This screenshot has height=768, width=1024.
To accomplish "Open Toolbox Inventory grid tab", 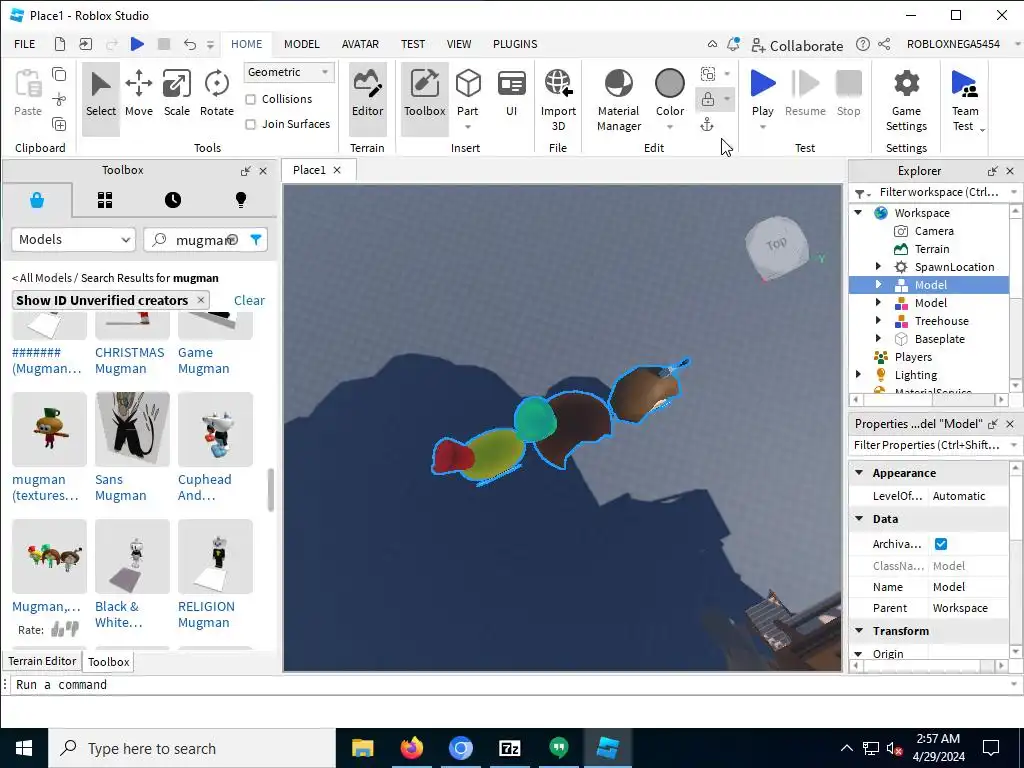I will (x=105, y=200).
